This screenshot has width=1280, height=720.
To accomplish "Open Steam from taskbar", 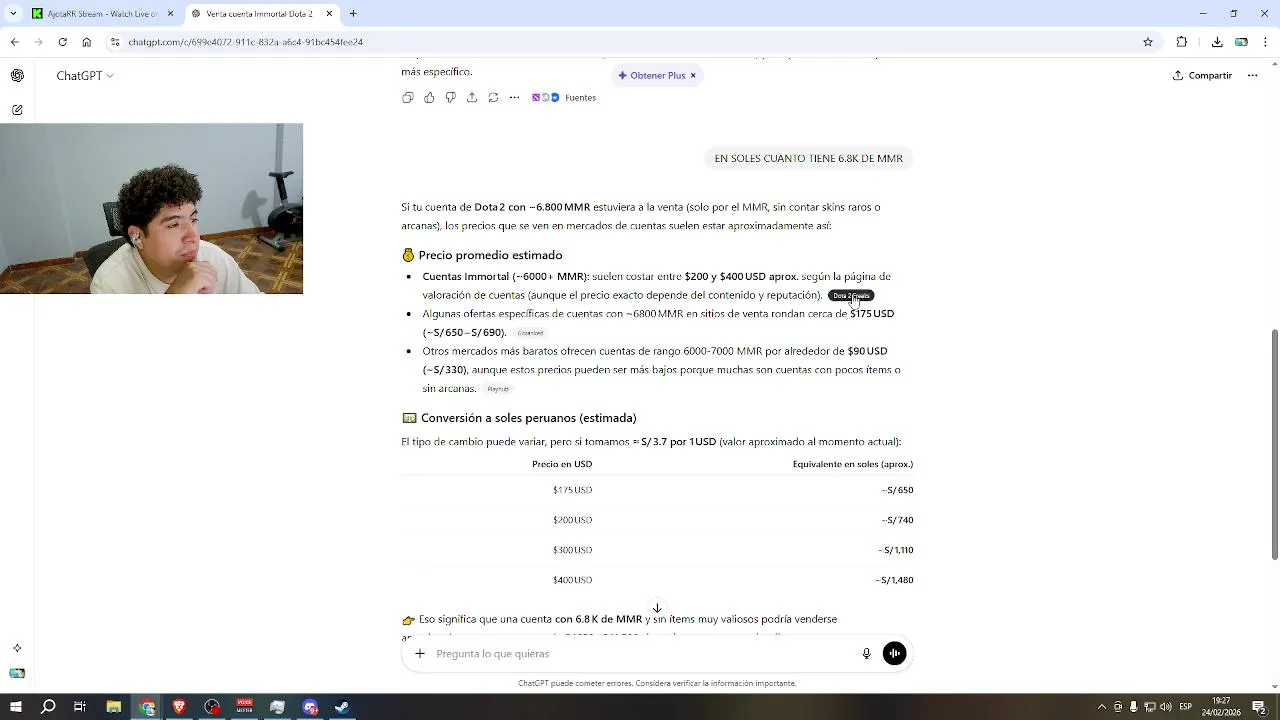I will (342, 707).
